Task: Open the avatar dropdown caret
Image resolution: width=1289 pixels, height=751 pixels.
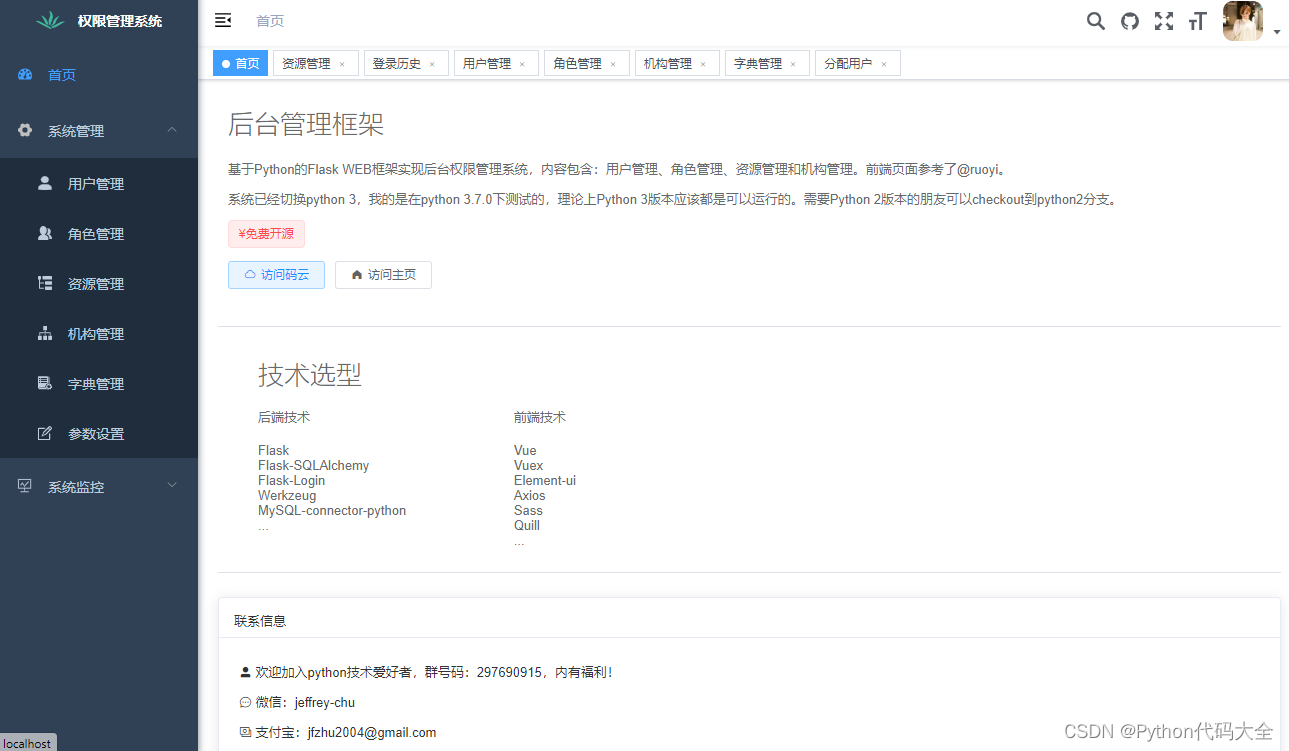Action: (x=1277, y=33)
